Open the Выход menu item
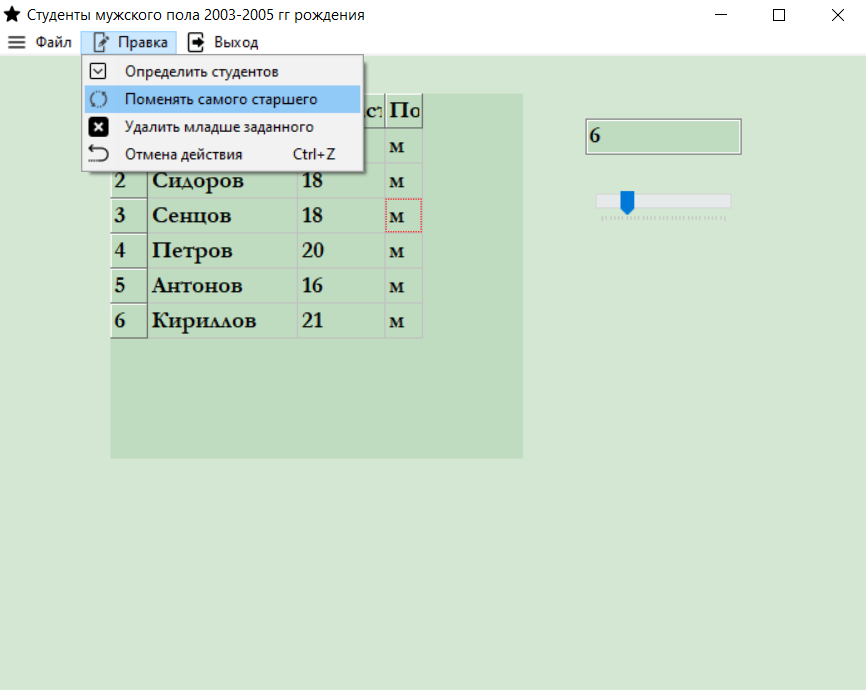Screen dimensions: 866x690 click(x=236, y=42)
